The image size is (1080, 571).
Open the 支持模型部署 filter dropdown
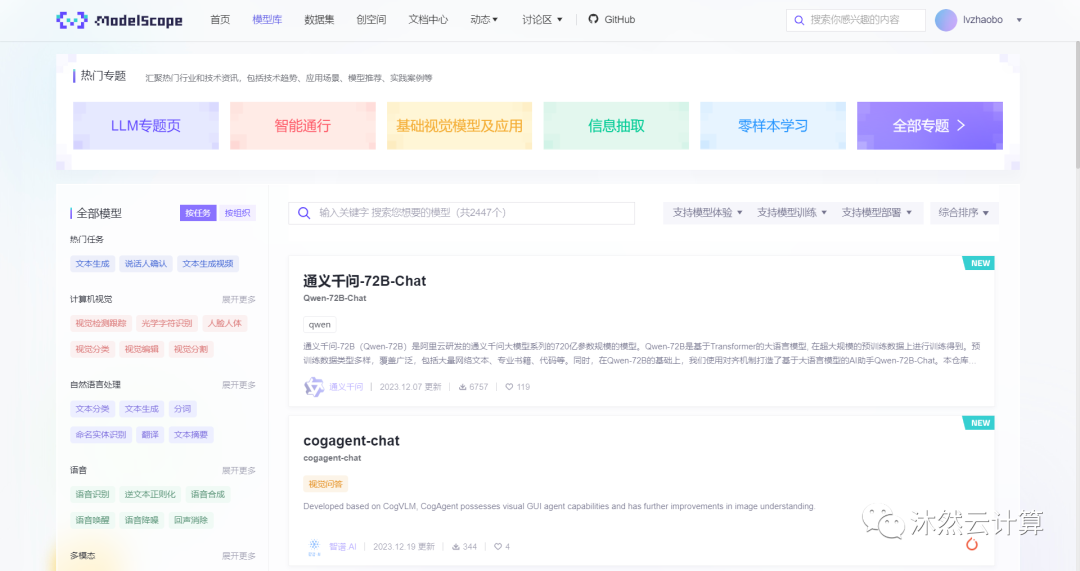point(877,213)
